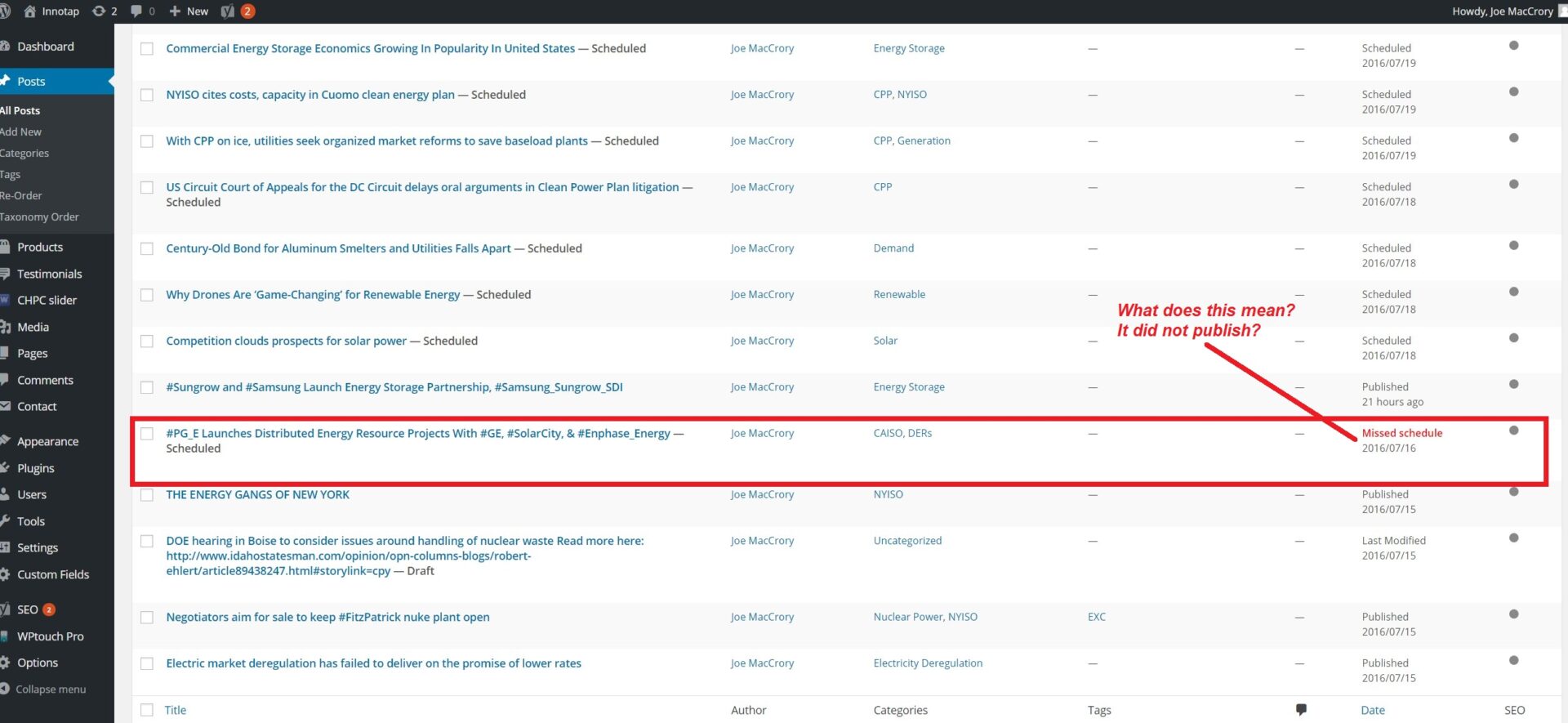Click the Plugins plug icon
This screenshot has height=723, width=1568.
point(5,468)
